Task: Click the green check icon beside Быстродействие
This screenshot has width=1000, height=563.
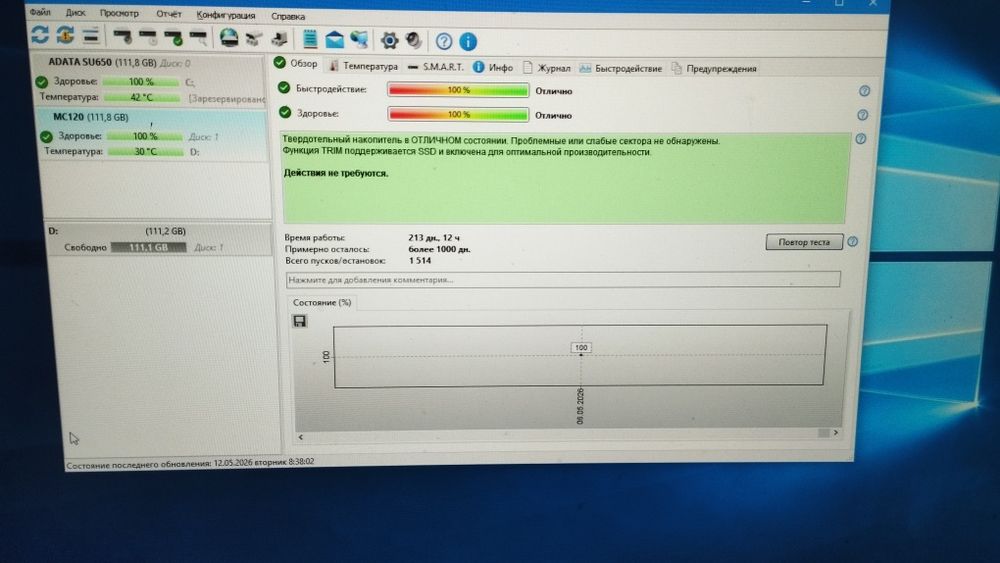Action: click(284, 87)
